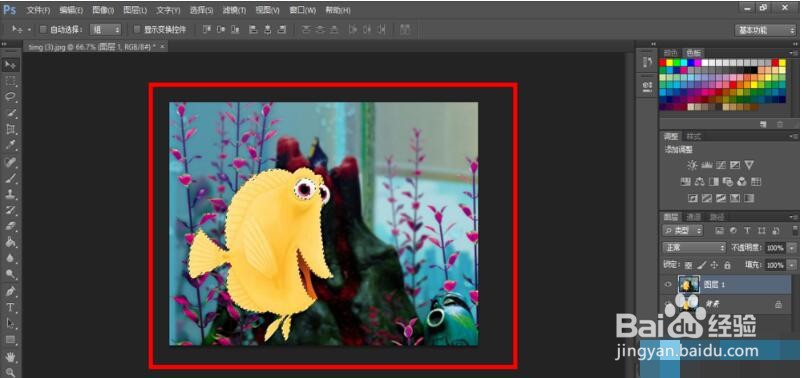The height and width of the screenshot is (378, 802).
Task: Click the delete swatch trash icon
Action: click(x=779, y=124)
